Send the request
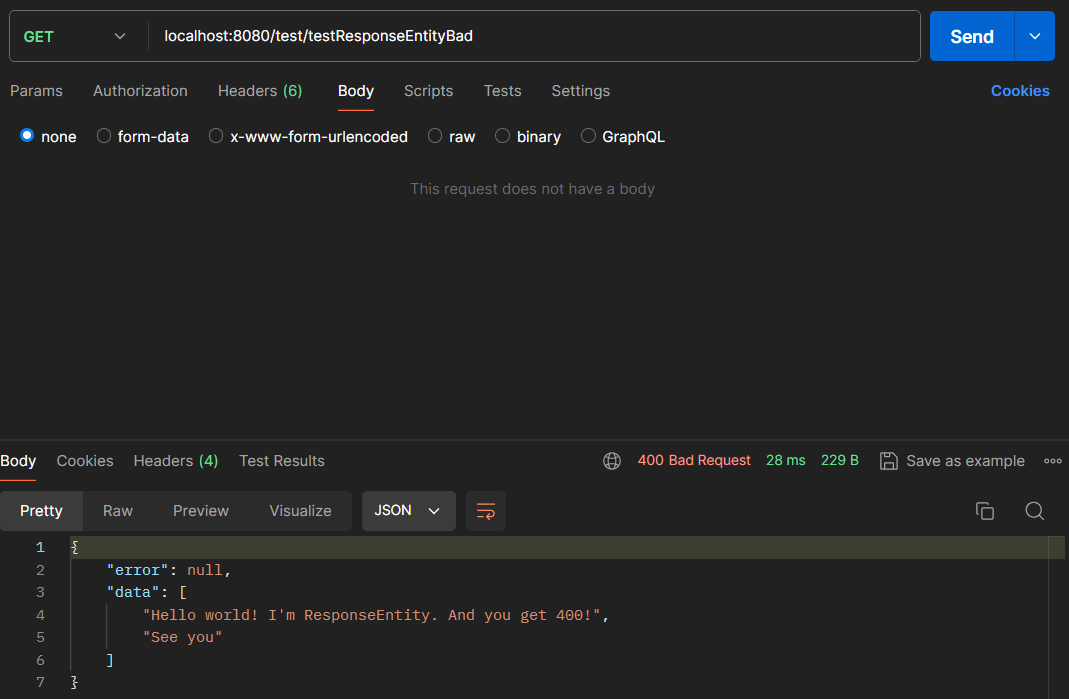Viewport: 1069px width, 699px height. 972,36
